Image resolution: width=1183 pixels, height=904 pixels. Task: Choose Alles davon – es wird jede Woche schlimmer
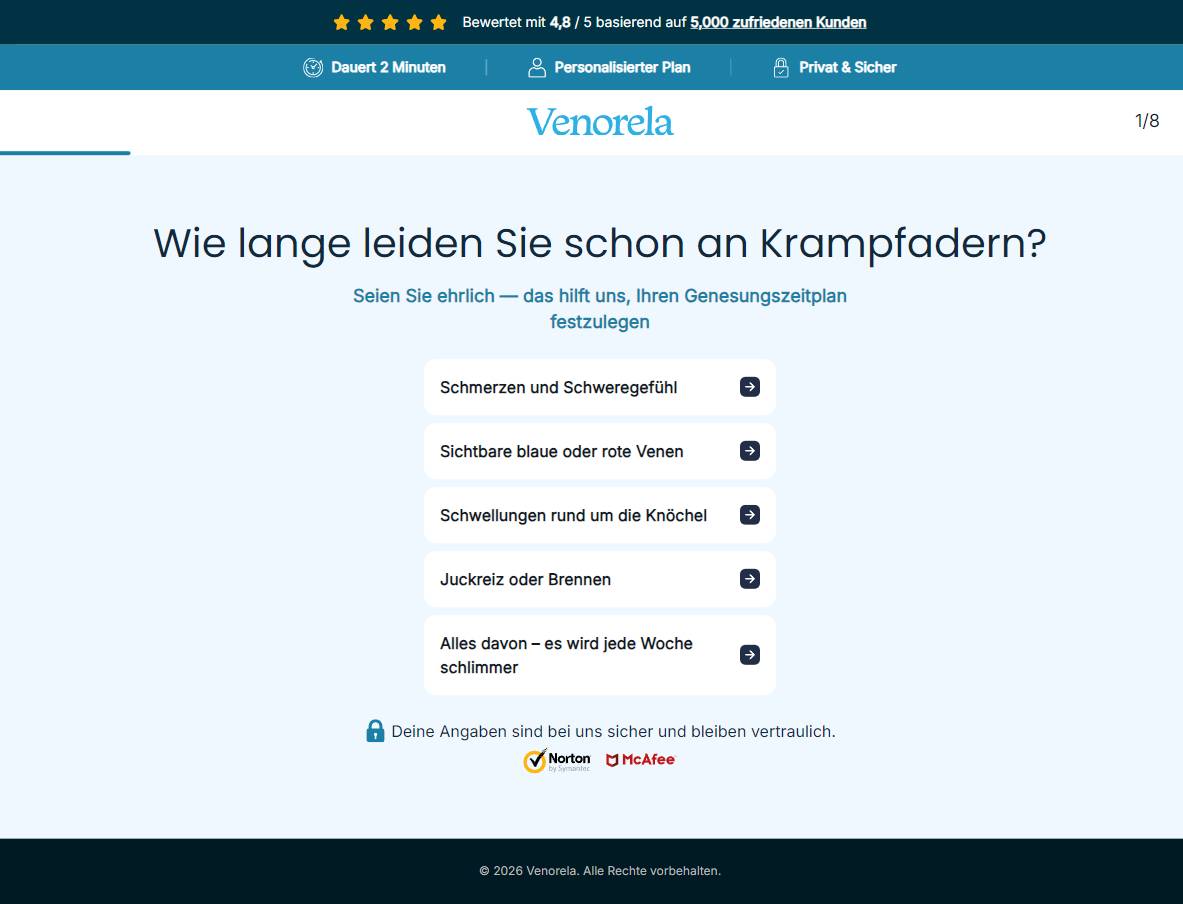[600, 655]
